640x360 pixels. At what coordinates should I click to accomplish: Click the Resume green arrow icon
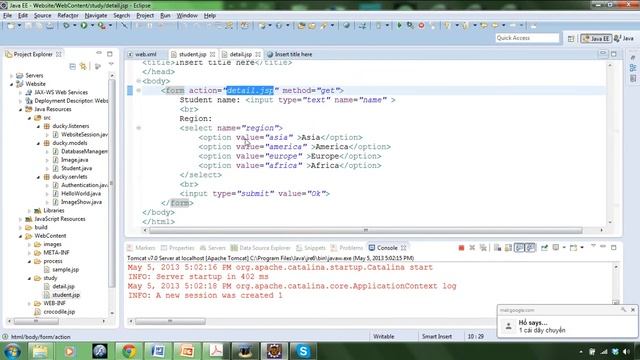click(x=399, y=26)
